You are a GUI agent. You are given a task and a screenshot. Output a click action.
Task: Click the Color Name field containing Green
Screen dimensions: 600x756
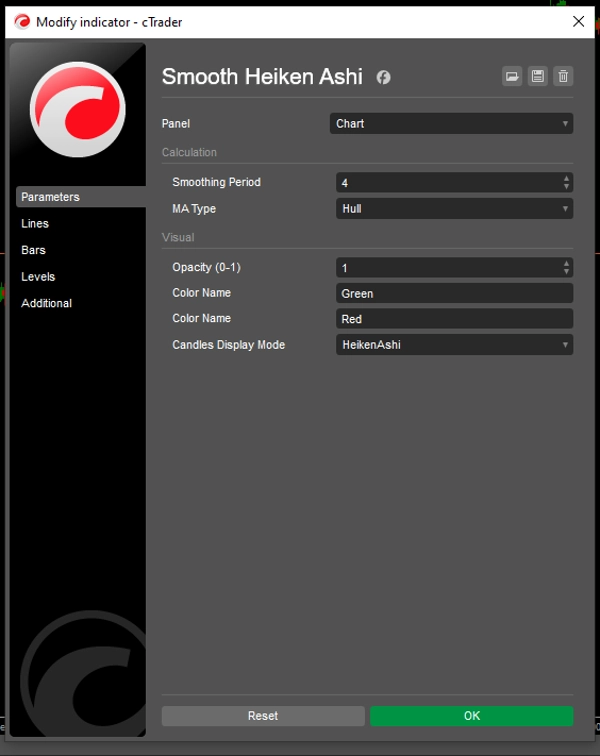(454, 294)
